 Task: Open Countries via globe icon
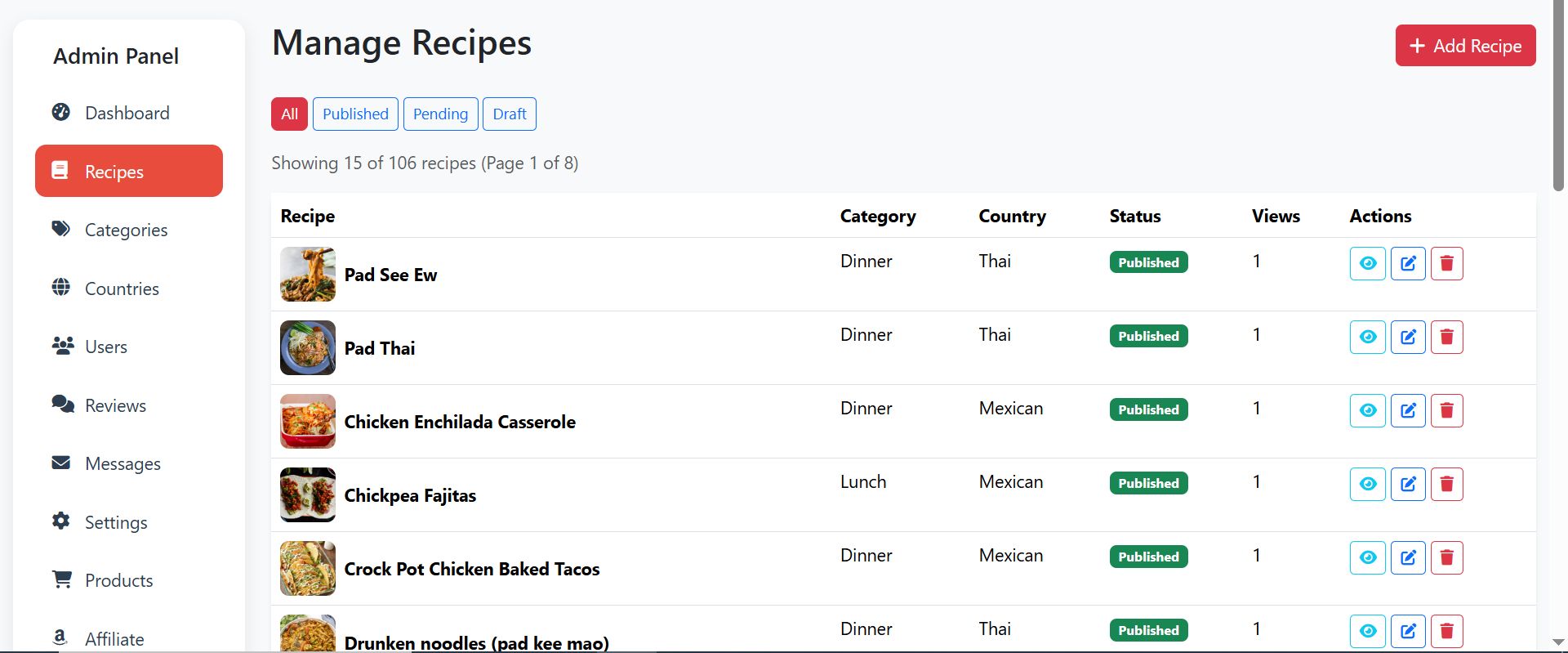click(x=61, y=288)
